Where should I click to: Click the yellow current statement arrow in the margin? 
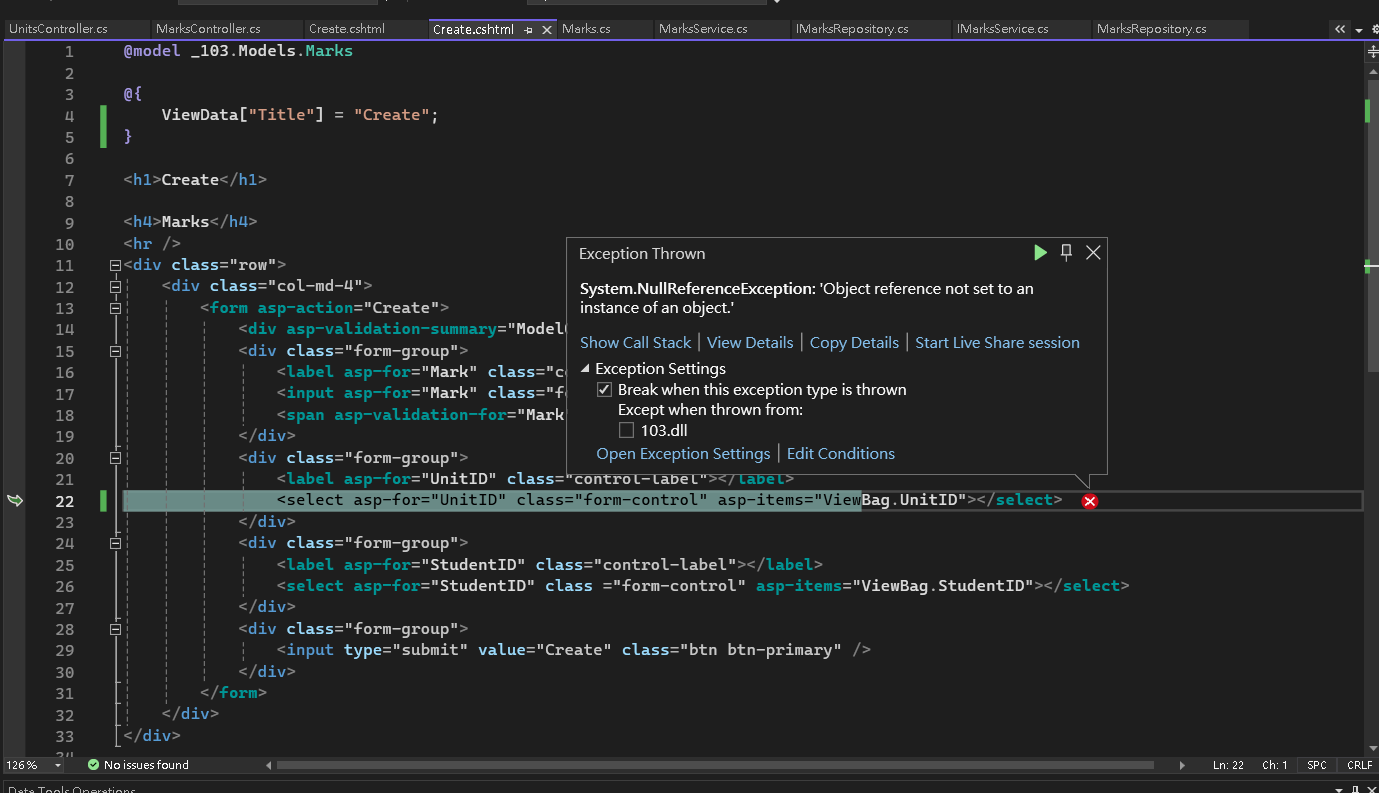point(15,500)
